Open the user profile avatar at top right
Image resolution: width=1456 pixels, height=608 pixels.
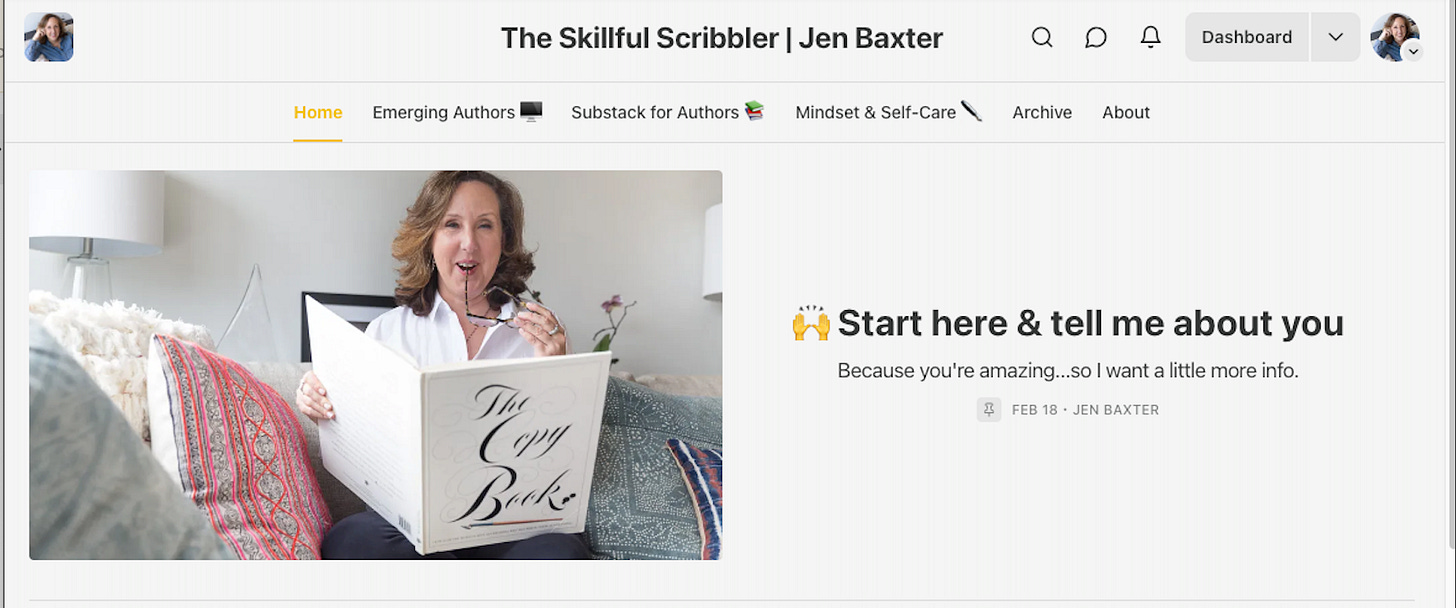pos(1395,37)
